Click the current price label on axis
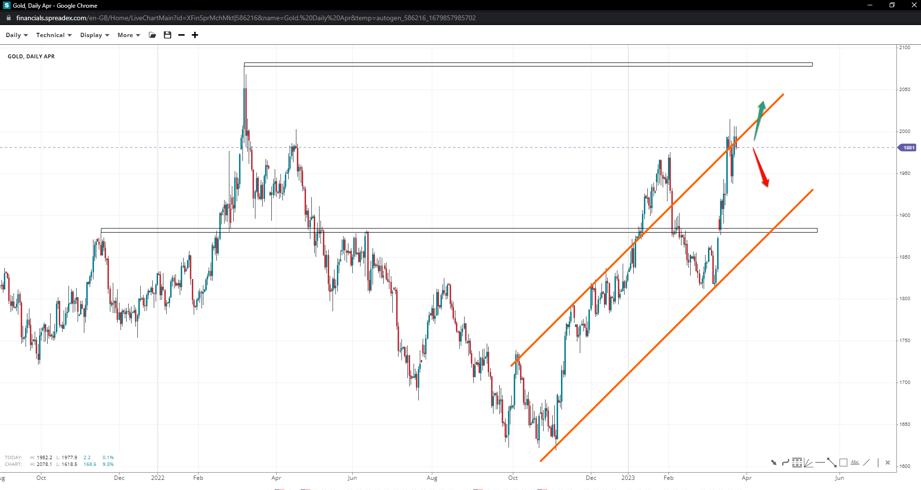This screenshot has width=921, height=490. tap(907, 148)
